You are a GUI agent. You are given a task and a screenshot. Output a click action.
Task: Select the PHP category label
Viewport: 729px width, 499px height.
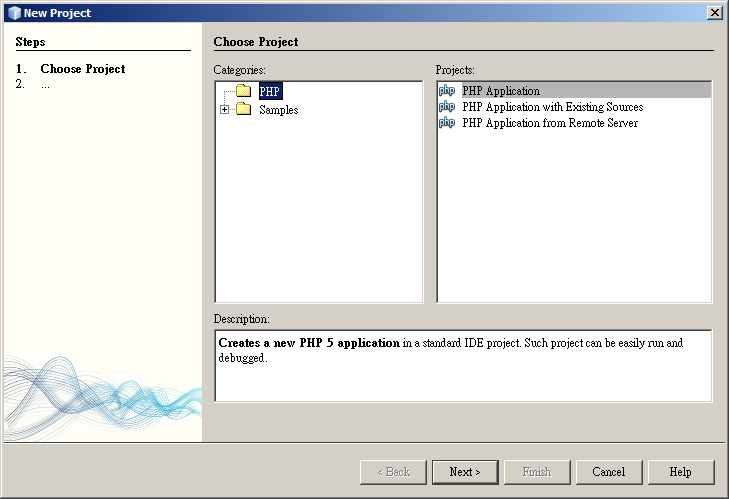[x=270, y=91]
